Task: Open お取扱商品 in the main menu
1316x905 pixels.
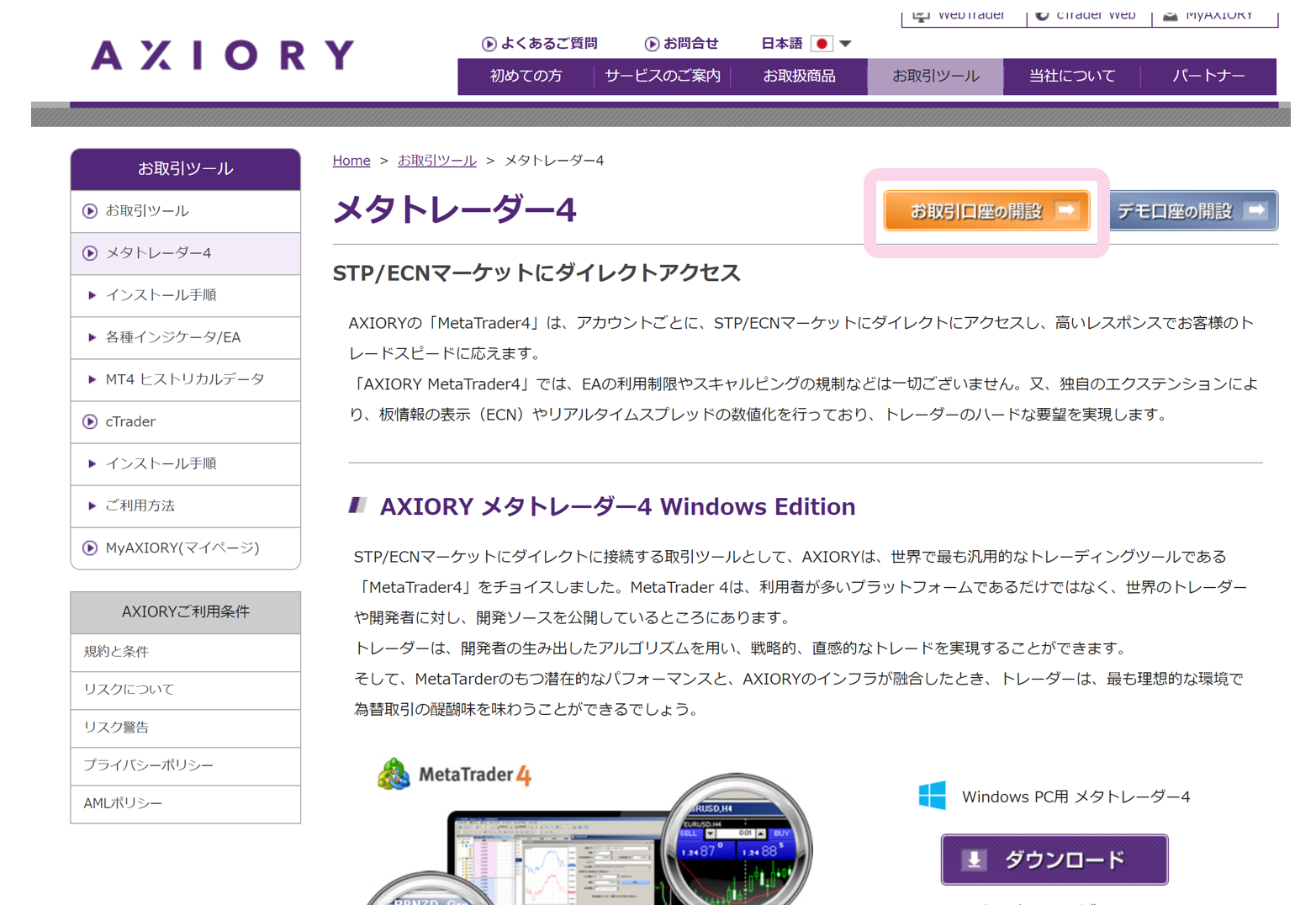Action: [x=799, y=76]
